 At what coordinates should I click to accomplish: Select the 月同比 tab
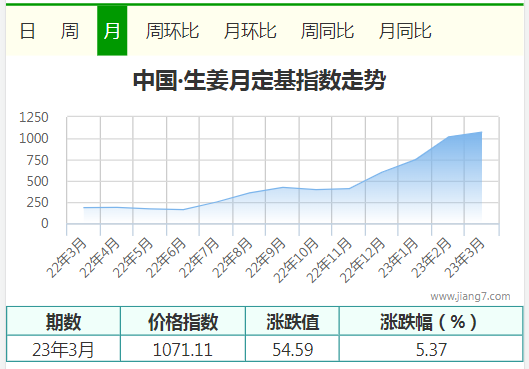[x=405, y=31]
